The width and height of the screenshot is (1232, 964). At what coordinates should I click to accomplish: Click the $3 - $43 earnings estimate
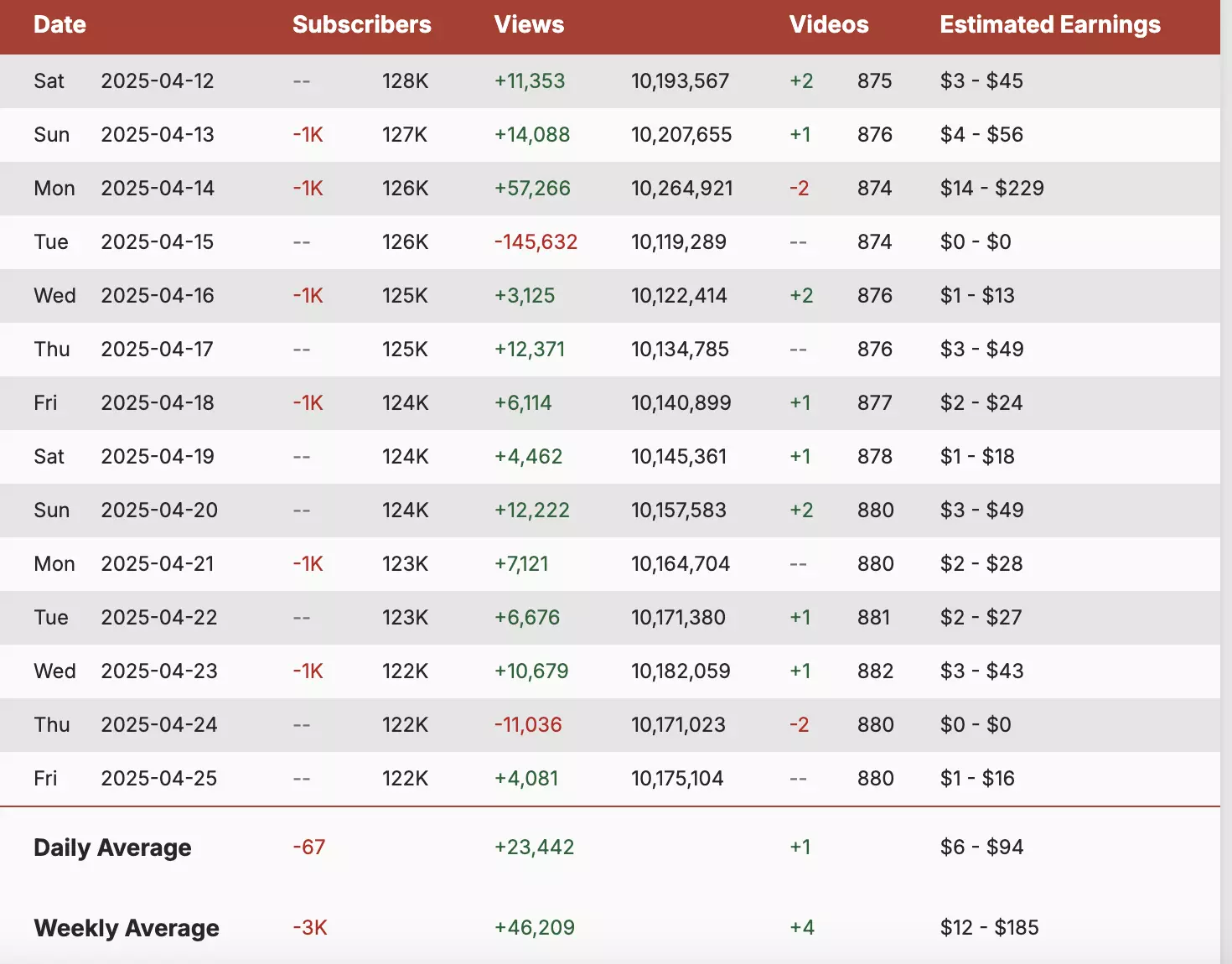point(981,671)
